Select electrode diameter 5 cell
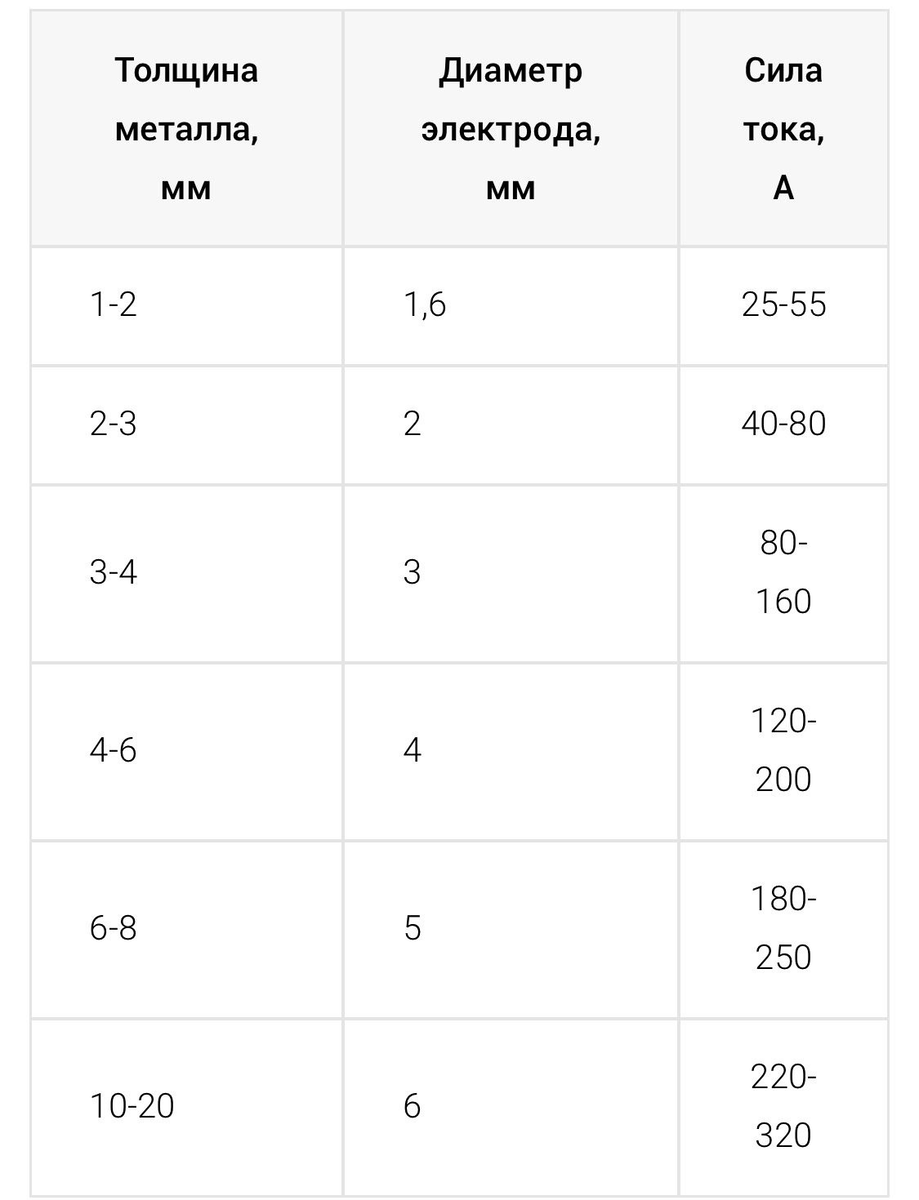 coord(511,929)
